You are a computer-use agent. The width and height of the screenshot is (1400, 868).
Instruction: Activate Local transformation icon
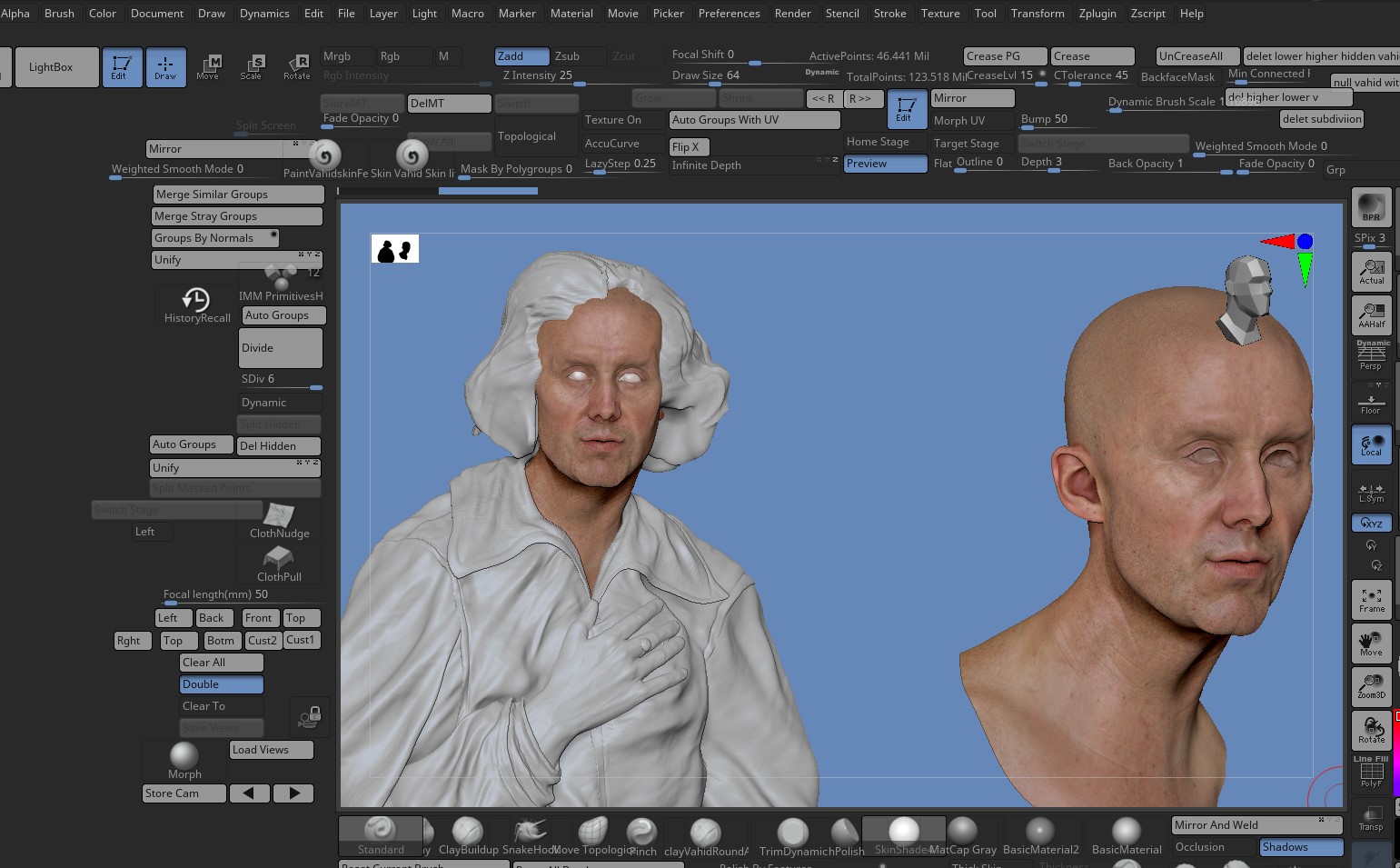(x=1371, y=444)
